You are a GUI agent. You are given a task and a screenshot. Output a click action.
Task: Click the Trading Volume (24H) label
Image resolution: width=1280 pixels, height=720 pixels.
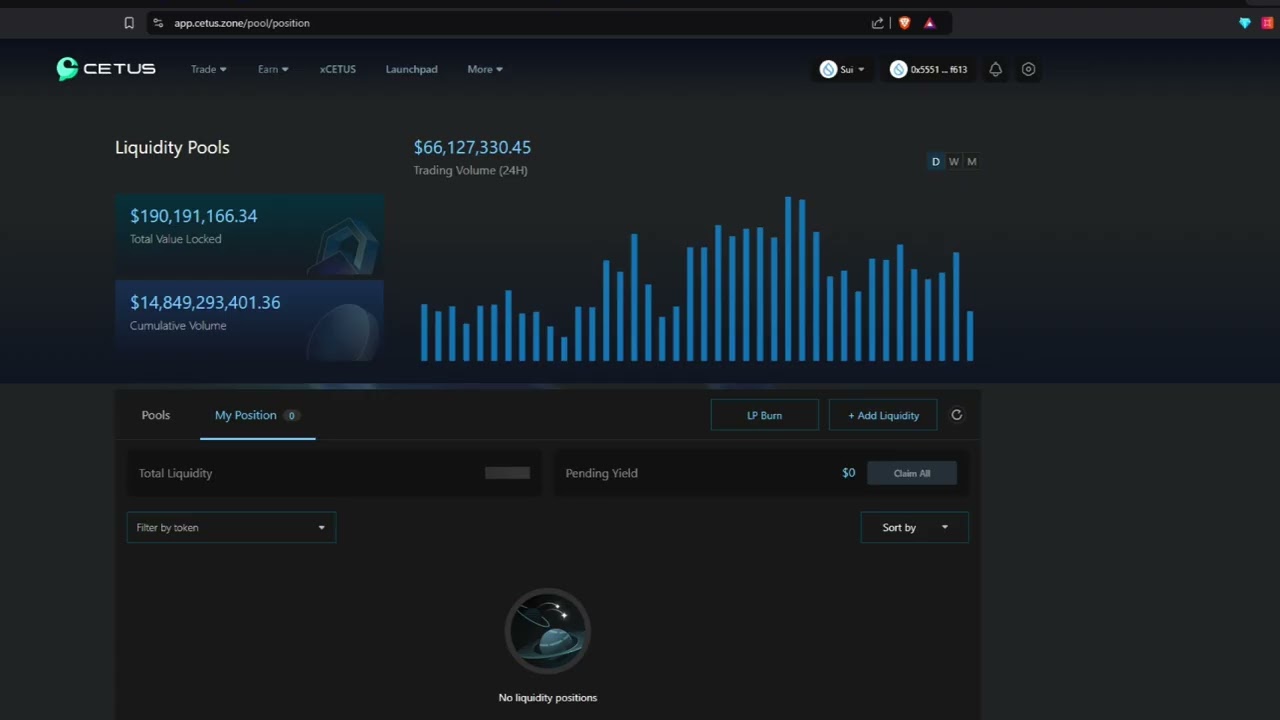[471, 170]
